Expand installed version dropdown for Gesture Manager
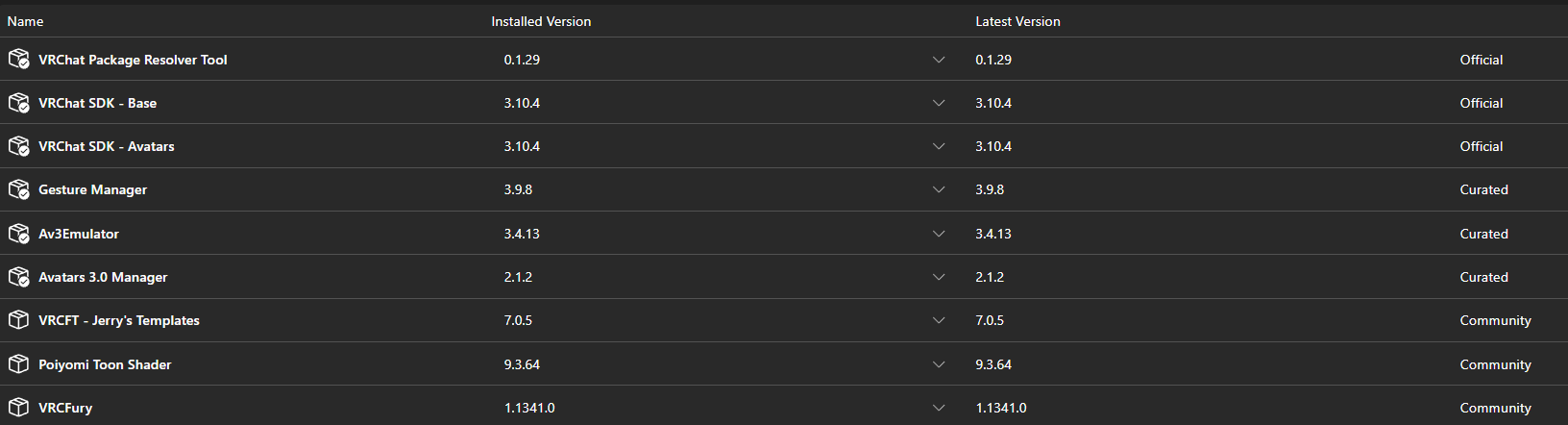The width and height of the screenshot is (1568, 425). pos(939,189)
